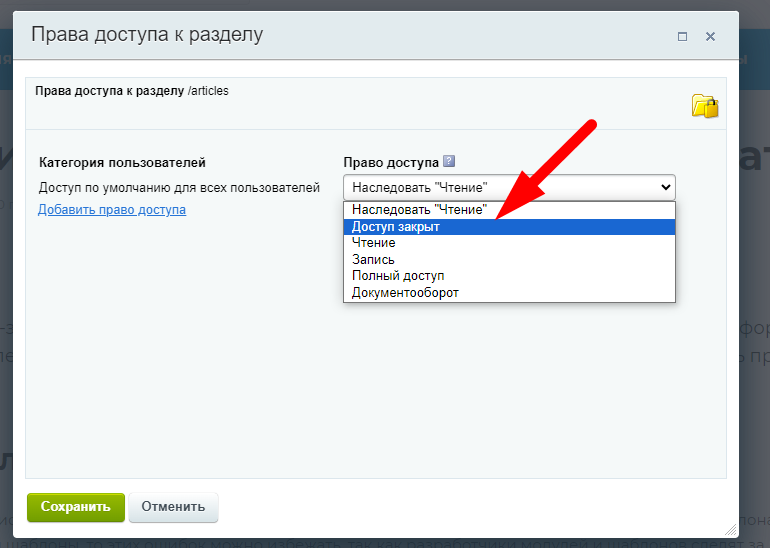
Task: Click the /articles section path text
Action: click(208, 91)
